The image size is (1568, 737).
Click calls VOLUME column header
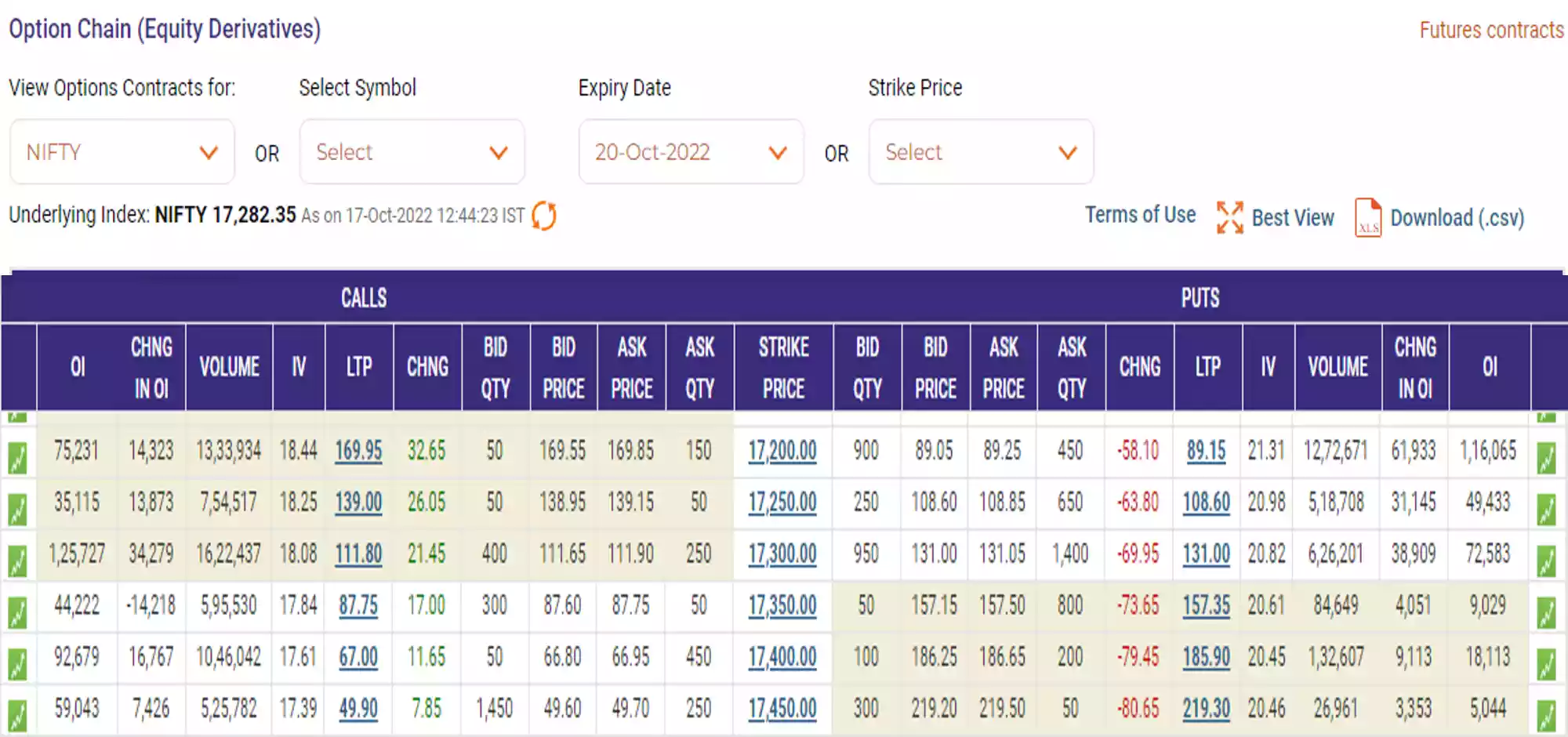pos(229,367)
